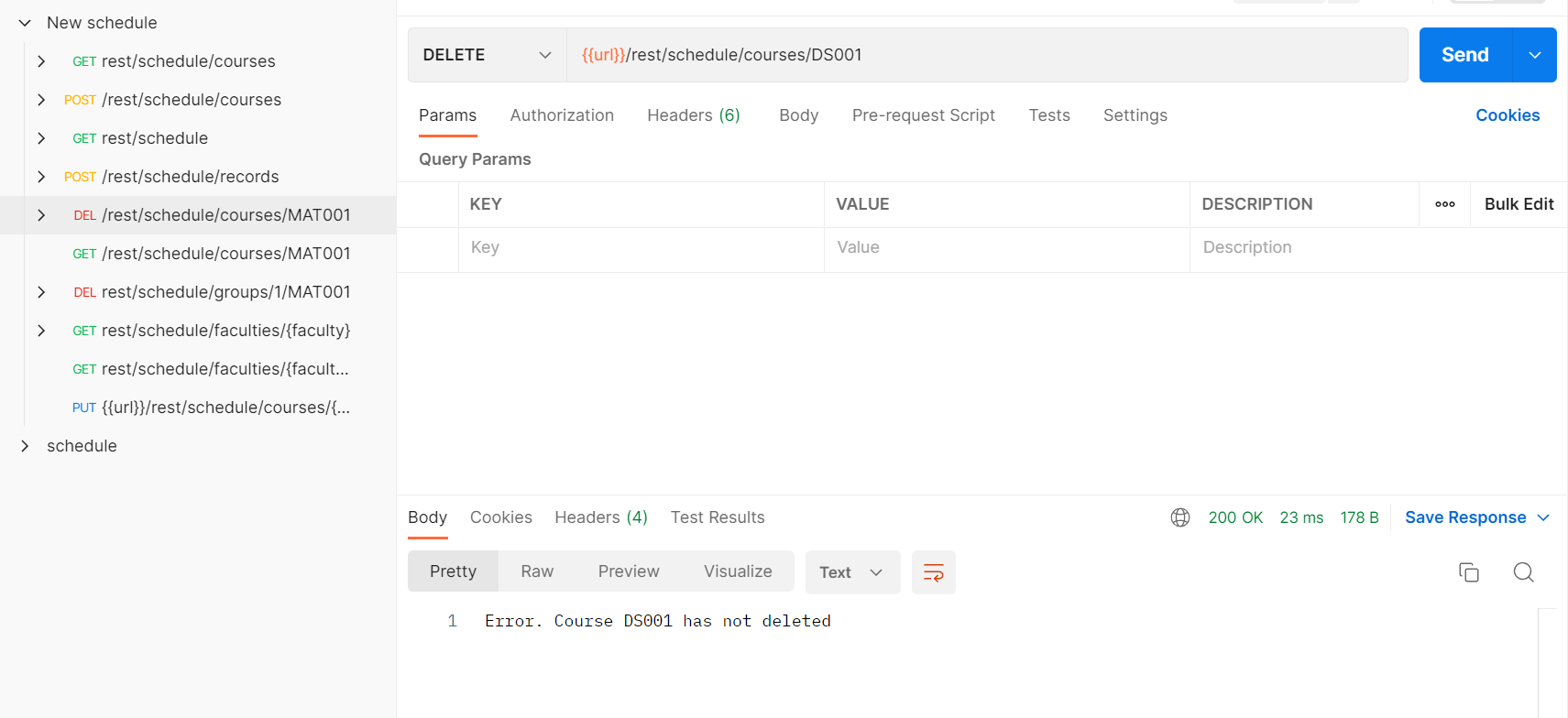This screenshot has width=1568, height=718.
Task: Search the response using the magnifier icon
Action: point(1523,572)
